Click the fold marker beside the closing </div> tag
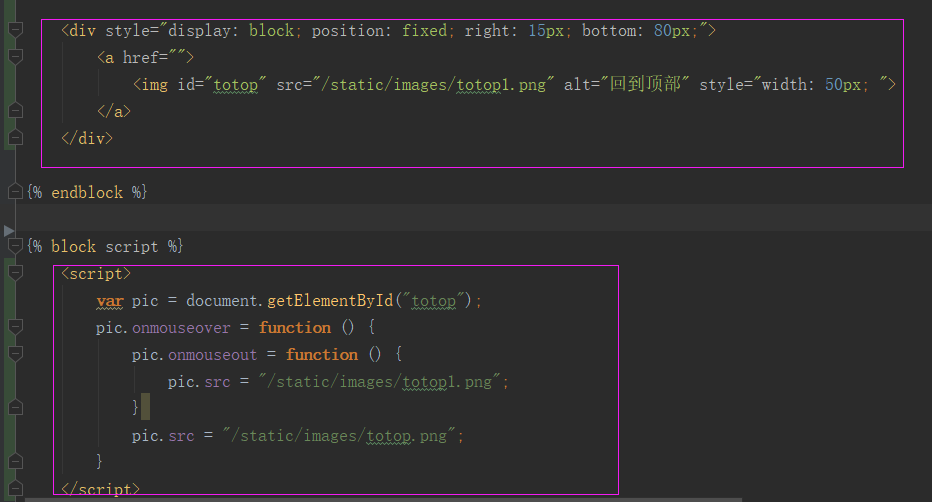Image resolution: width=932 pixels, height=502 pixels. point(14,138)
